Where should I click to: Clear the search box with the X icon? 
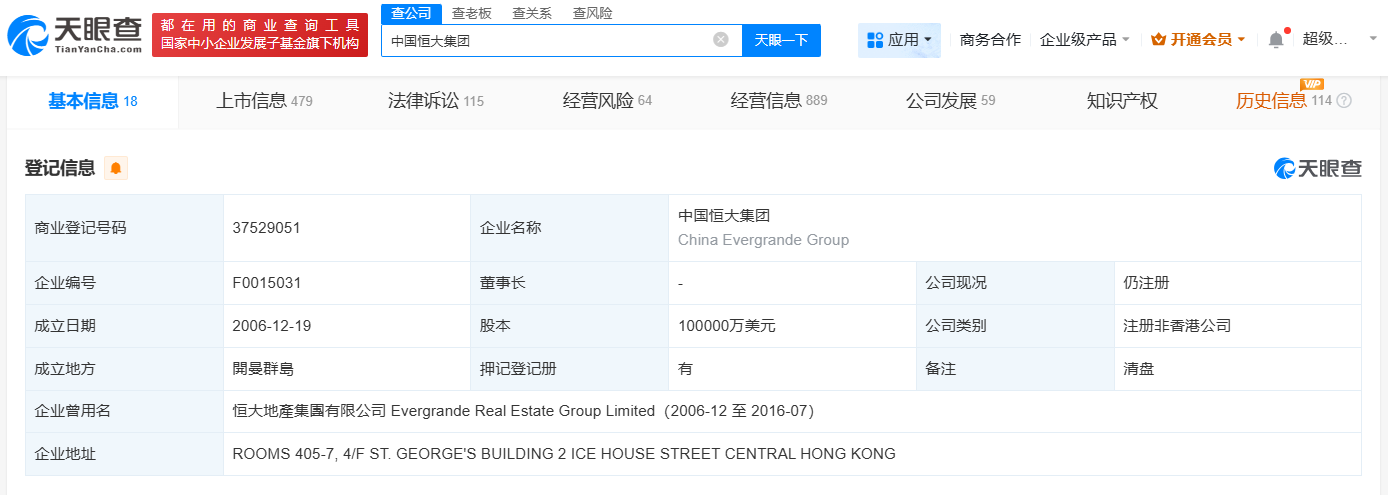(x=720, y=40)
